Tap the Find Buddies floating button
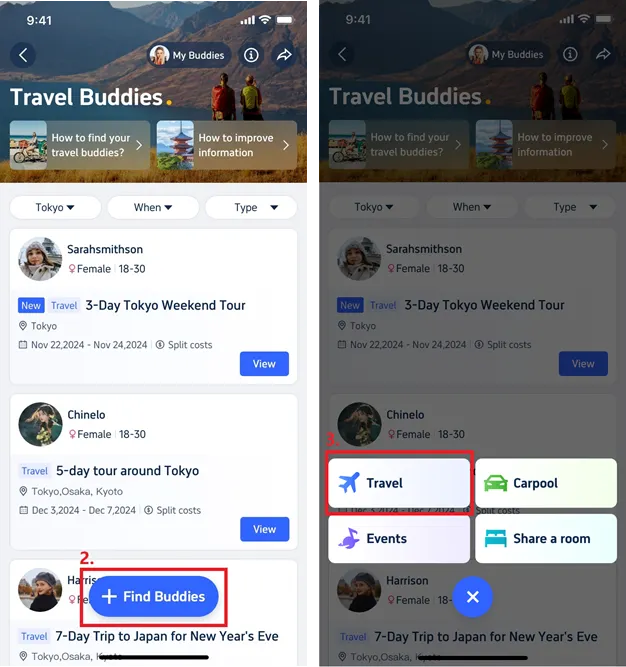The image size is (626, 667). pyautogui.click(x=154, y=596)
